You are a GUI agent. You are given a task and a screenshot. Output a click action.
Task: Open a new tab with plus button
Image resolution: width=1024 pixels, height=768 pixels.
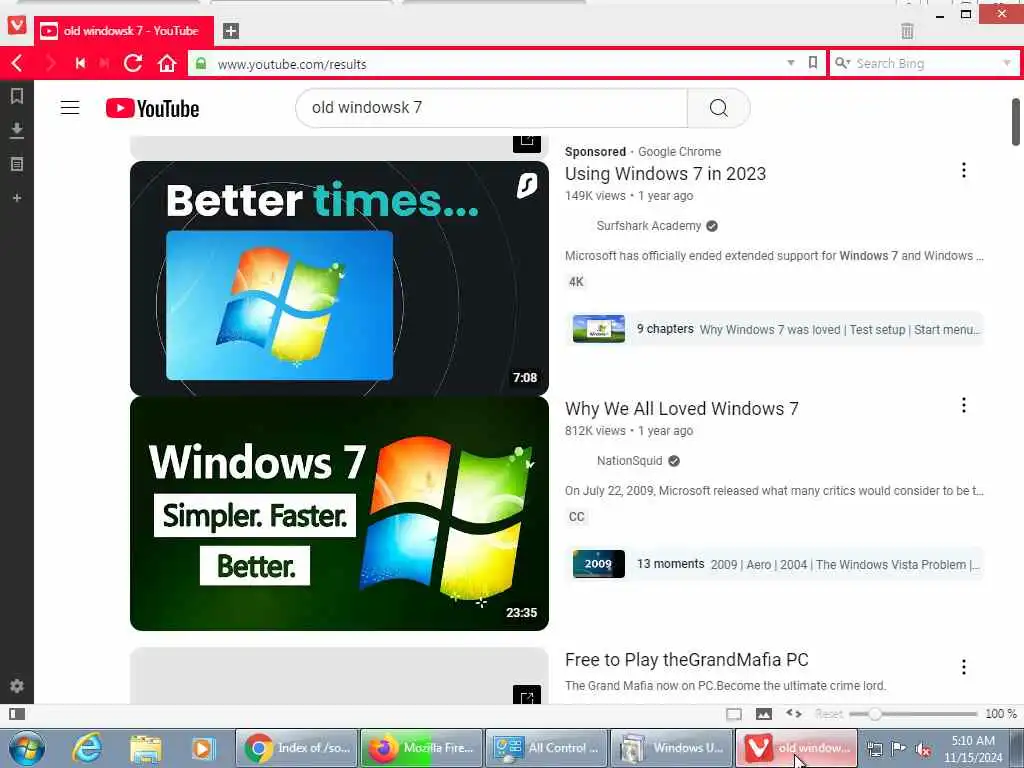click(231, 31)
